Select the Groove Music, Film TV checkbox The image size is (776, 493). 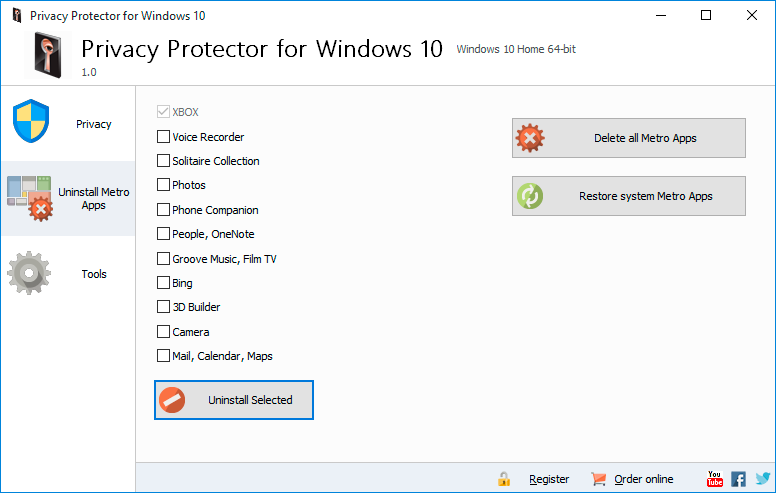pos(163,258)
